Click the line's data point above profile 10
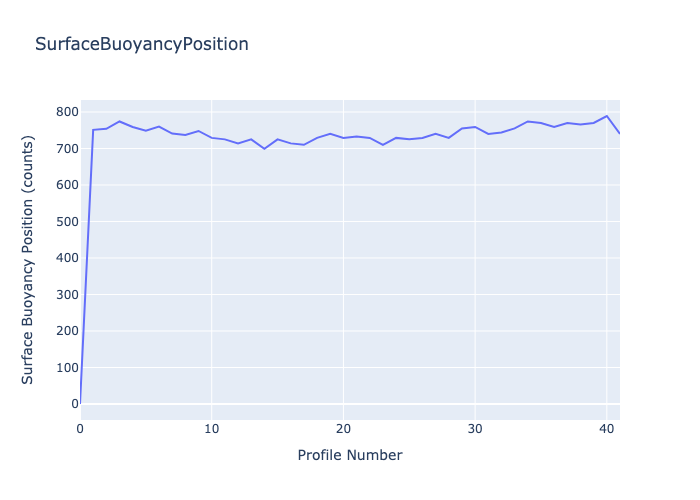 tap(212, 138)
